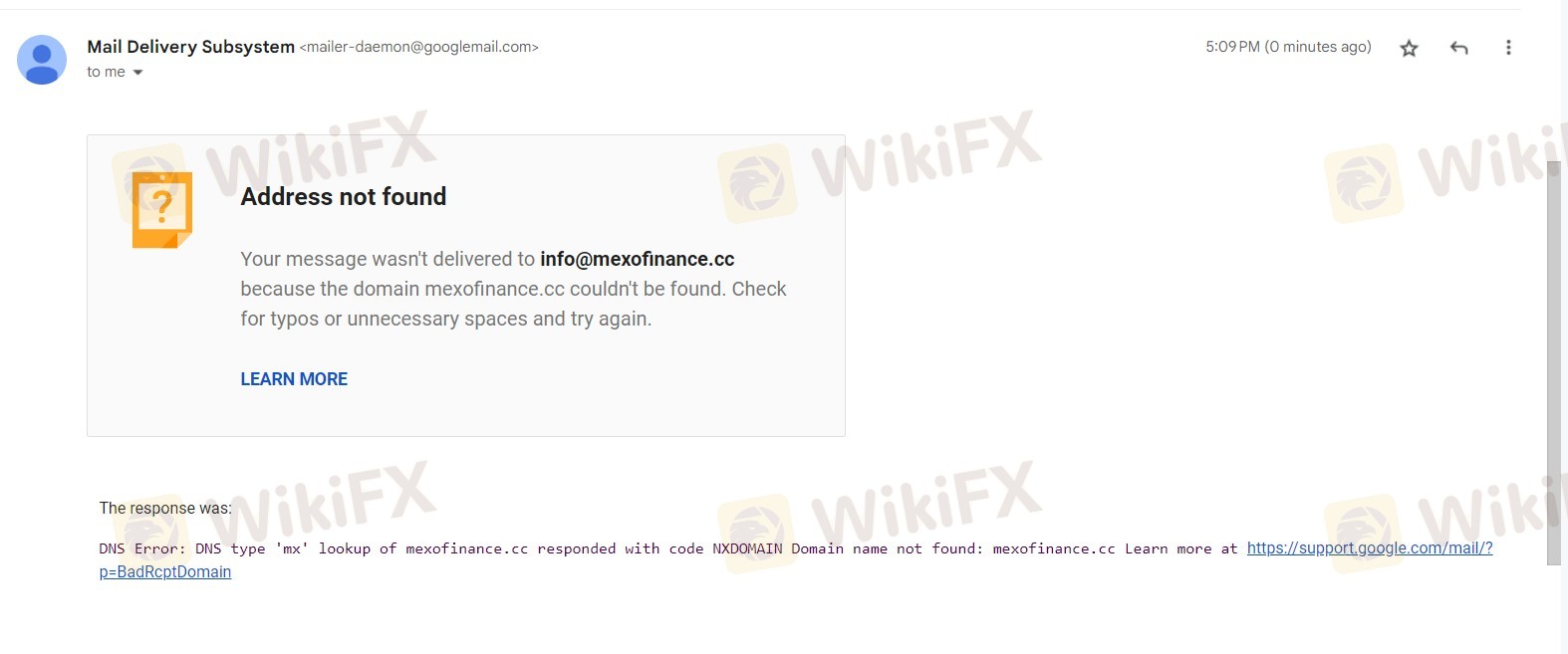Click the info@mexofinance.cc email address
Screen dimensions: 1568x654
[638, 259]
